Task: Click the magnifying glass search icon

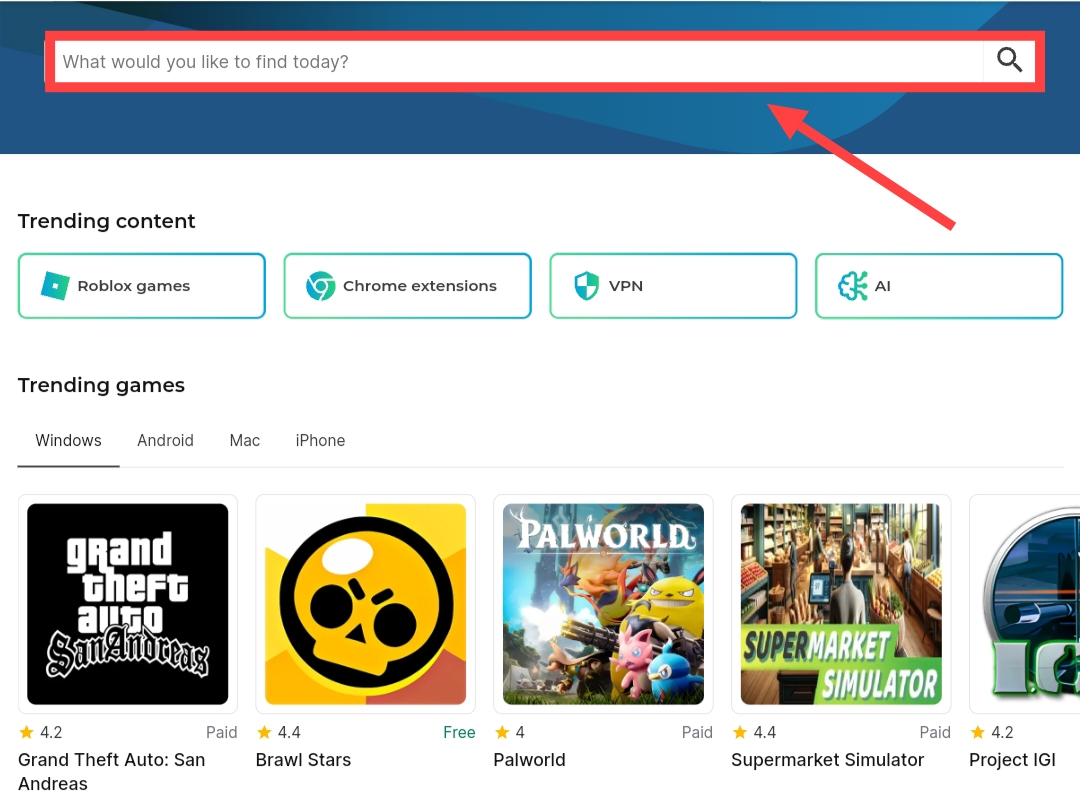Action: (1009, 61)
